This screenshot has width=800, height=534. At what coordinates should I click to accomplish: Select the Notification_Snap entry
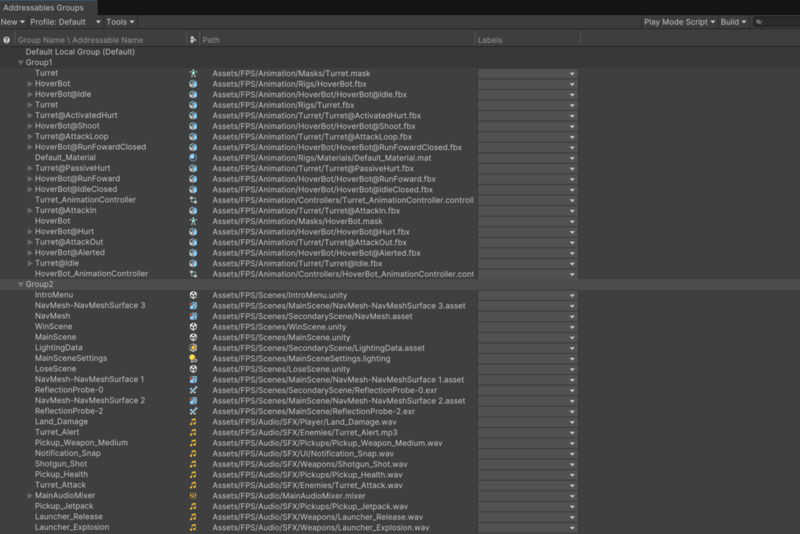pos(67,453)
